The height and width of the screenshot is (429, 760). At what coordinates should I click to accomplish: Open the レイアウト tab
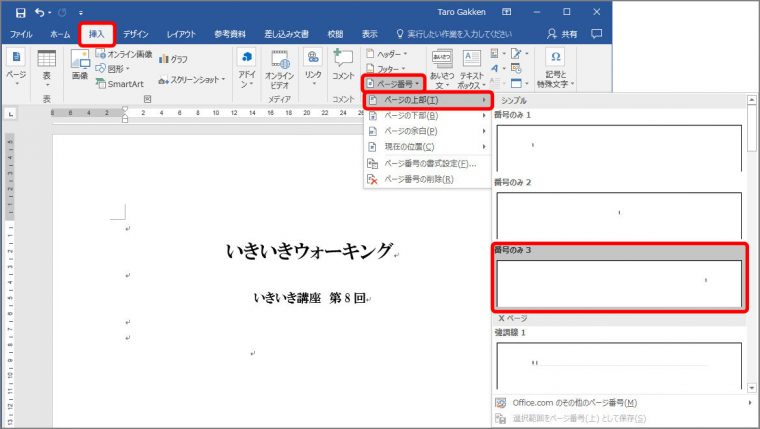click(181, 34)
